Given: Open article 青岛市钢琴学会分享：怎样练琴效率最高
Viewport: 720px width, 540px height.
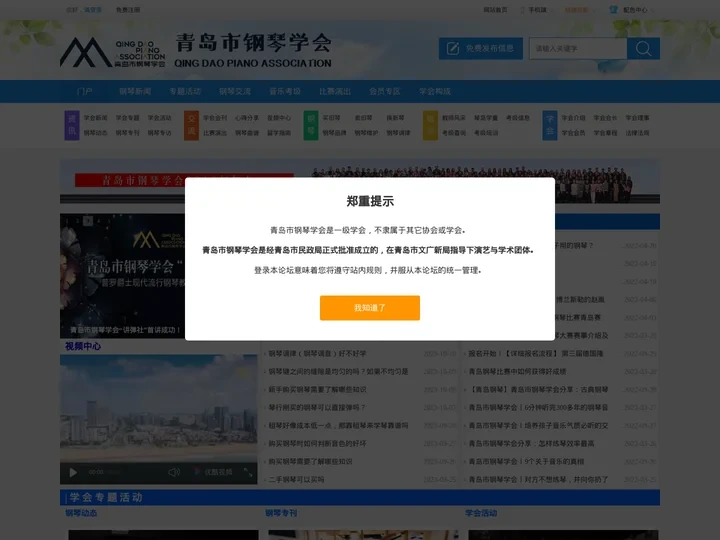Looking at the screenshot, I should point(531,444).
